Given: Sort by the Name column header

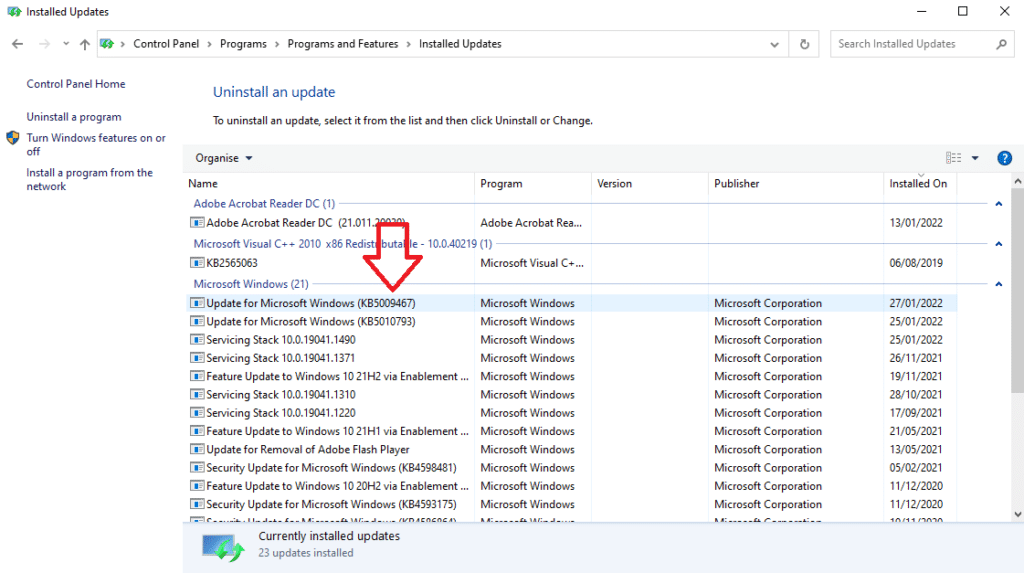Looking at the screenshot, I should tap(329, 184).
